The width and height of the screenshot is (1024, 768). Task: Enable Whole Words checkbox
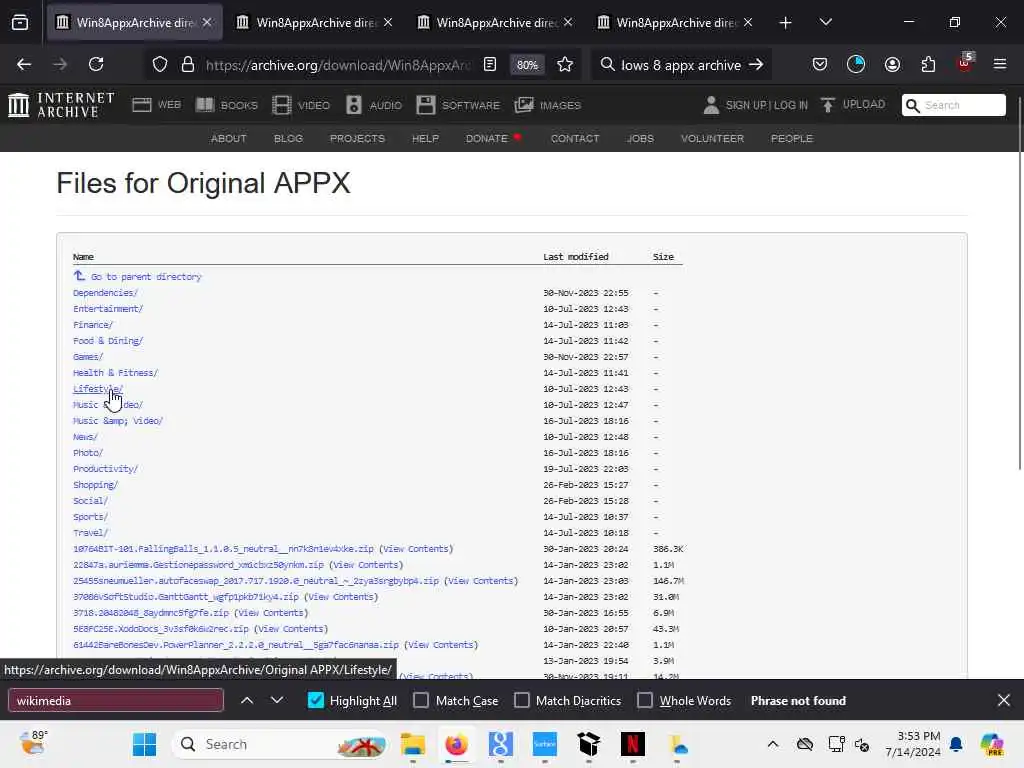point(645,700)
